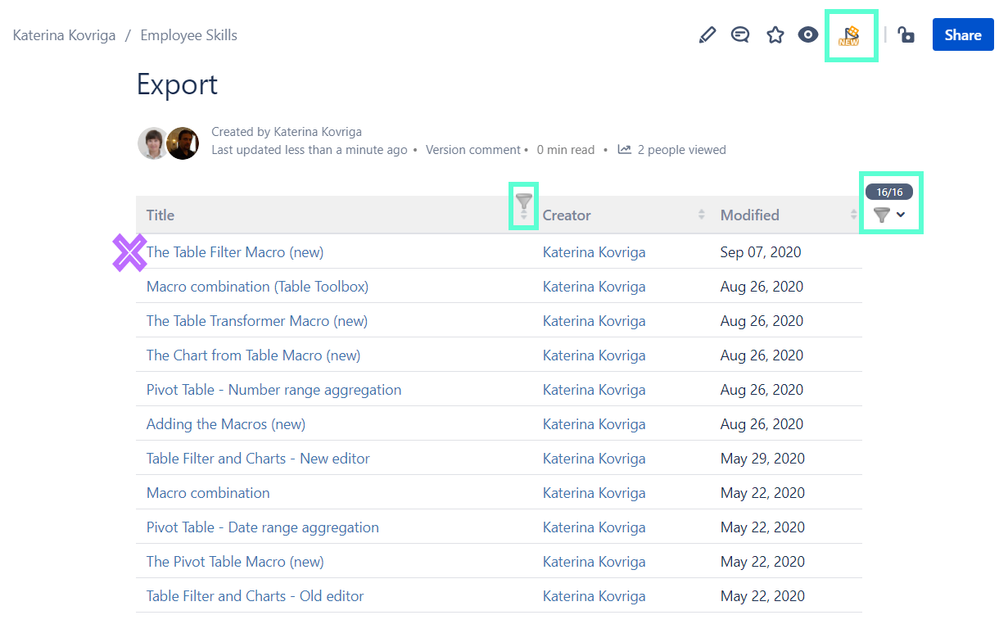
Task: Sort table by Creator column arrows
Action: [x=701, y=215]
